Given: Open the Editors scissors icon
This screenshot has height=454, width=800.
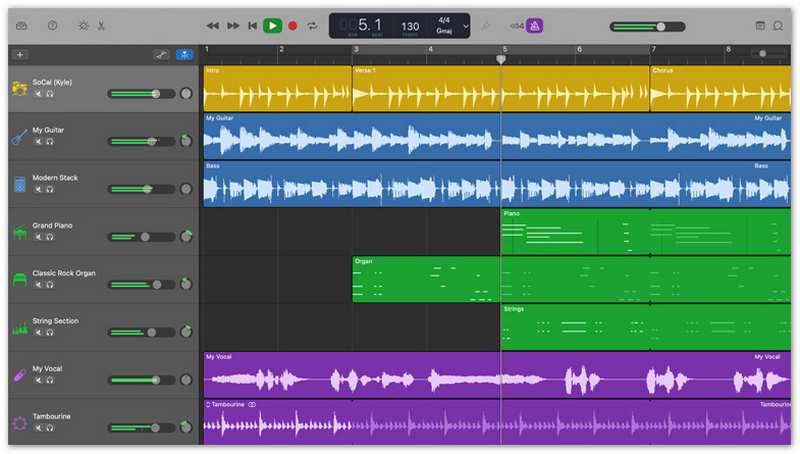Looking at the screenshot, I should click(102, 25).
